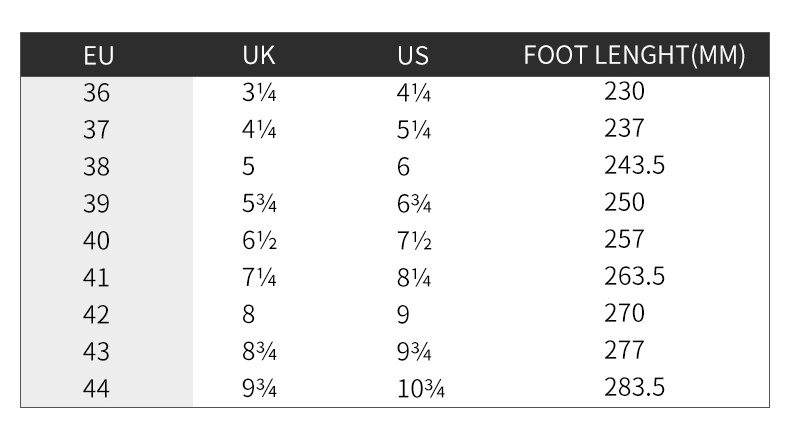Viewport: 790px width, 432px height.
Task: Click the UK size 8 cell
Action: pos(248,315)
